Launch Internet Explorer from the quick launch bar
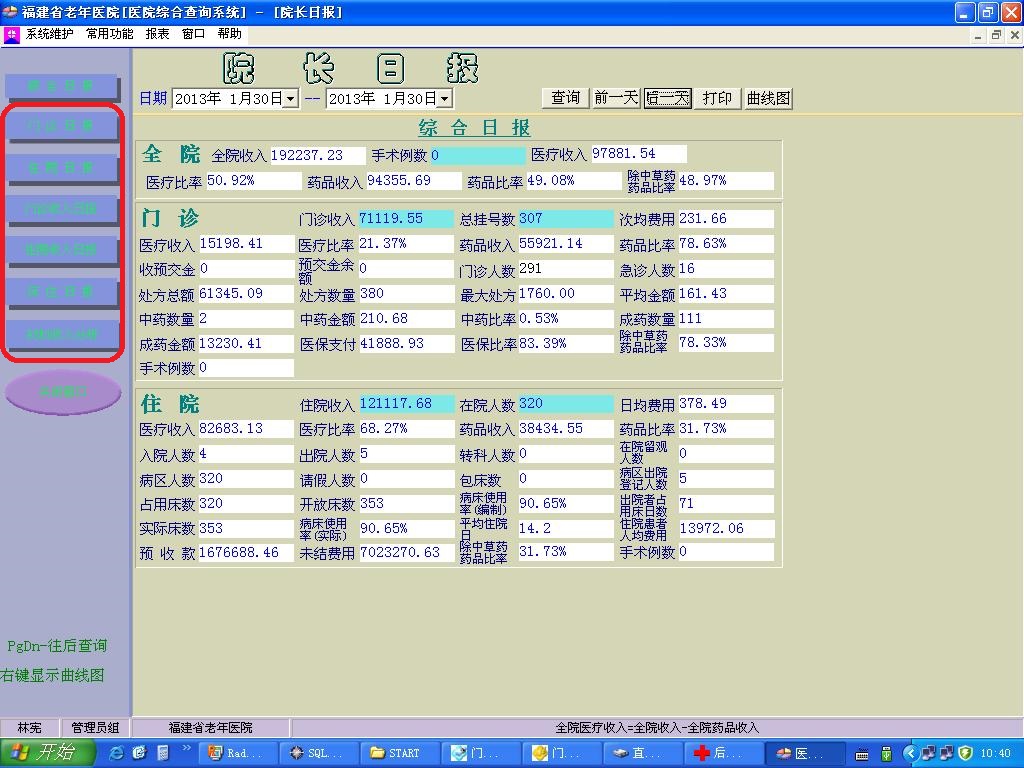The width and height of the screenshot is (1024, 768). (x=118, y=753)
